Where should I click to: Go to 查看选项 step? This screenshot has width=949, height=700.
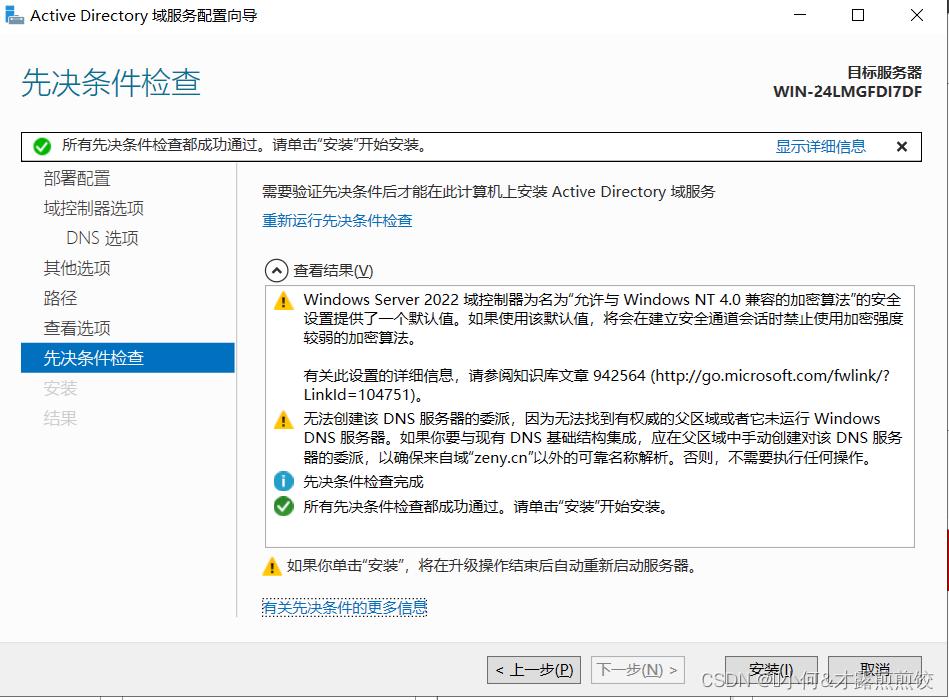77,328
